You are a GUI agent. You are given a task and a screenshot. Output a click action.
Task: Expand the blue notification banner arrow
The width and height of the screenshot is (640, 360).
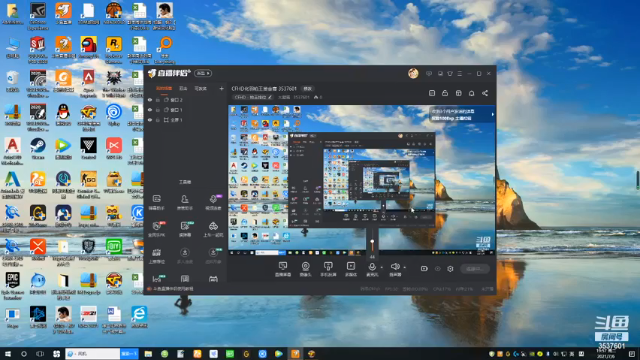tap(492, 115)
